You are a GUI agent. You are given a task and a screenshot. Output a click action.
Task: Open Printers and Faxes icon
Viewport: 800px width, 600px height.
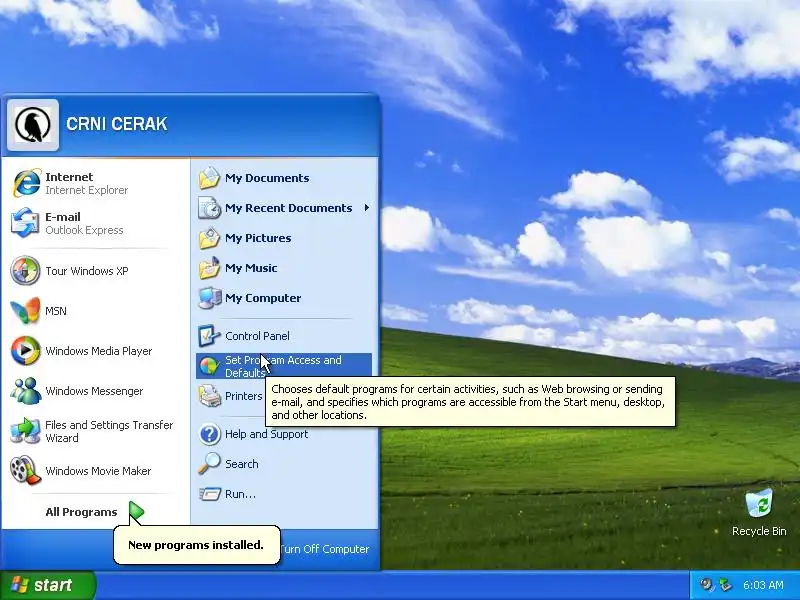pyautogui.click(x=209, y=396)
